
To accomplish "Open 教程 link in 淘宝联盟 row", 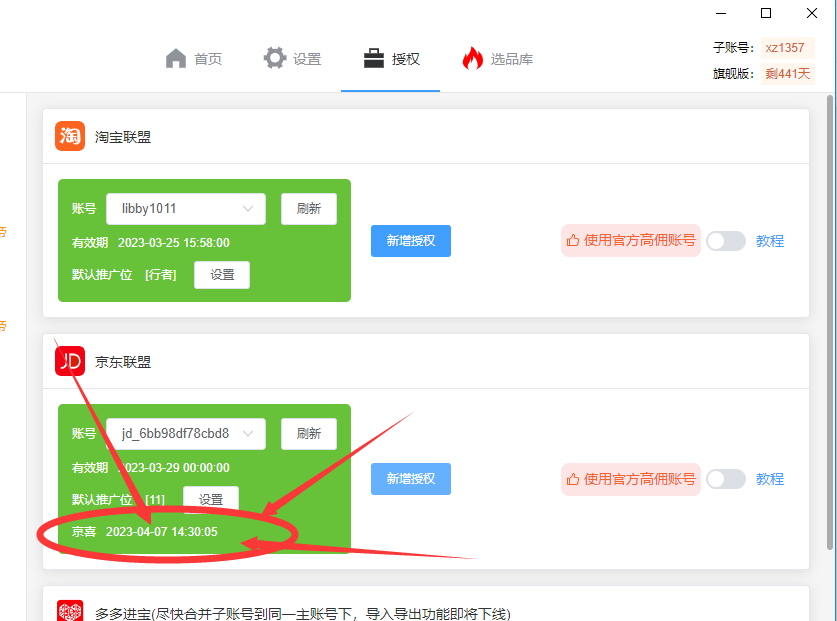I will click(770, 241).
